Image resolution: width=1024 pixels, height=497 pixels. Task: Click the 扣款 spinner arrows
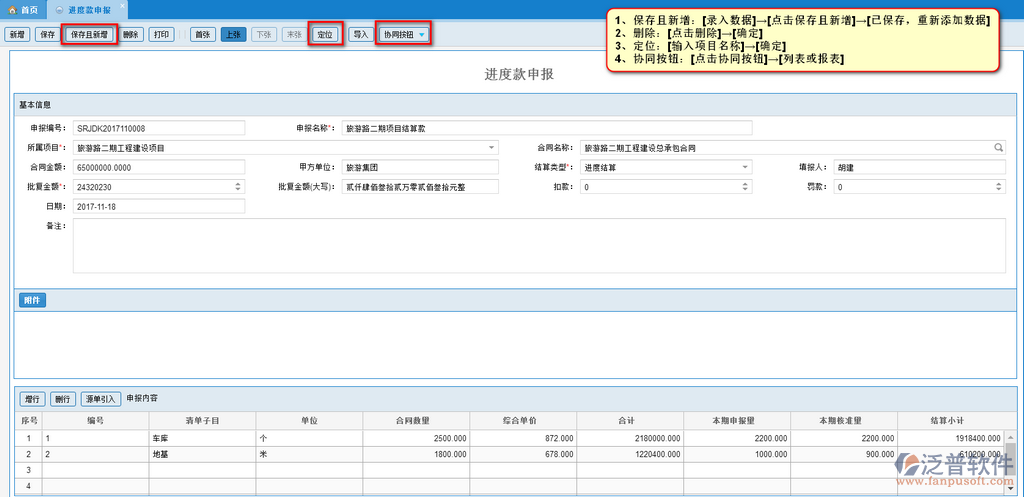(x=745, y=187)
